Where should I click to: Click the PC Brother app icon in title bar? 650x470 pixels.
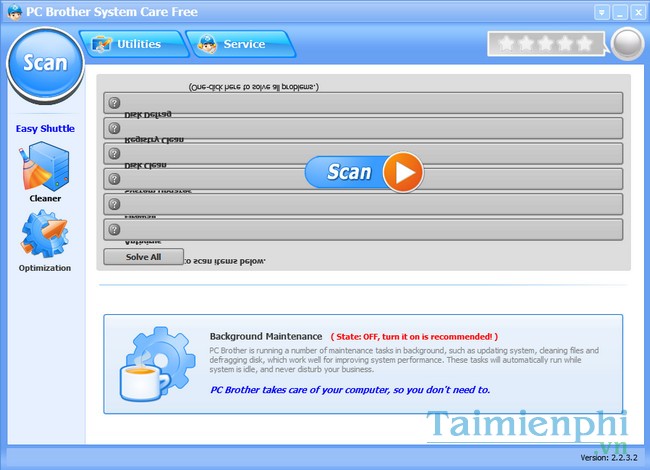pyautogui.click(x=14, y=12)
